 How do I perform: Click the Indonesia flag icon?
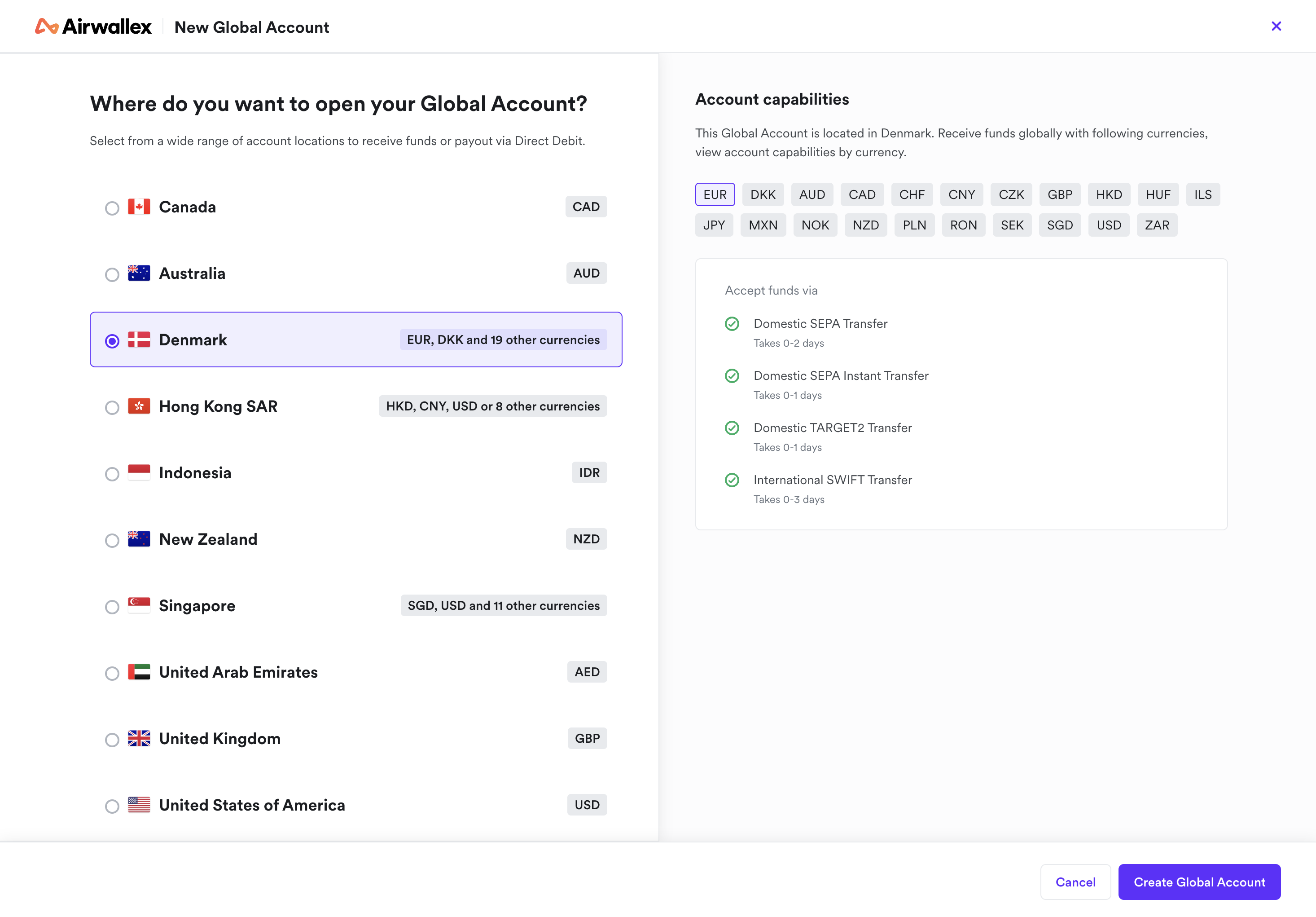tap(139, 472)
